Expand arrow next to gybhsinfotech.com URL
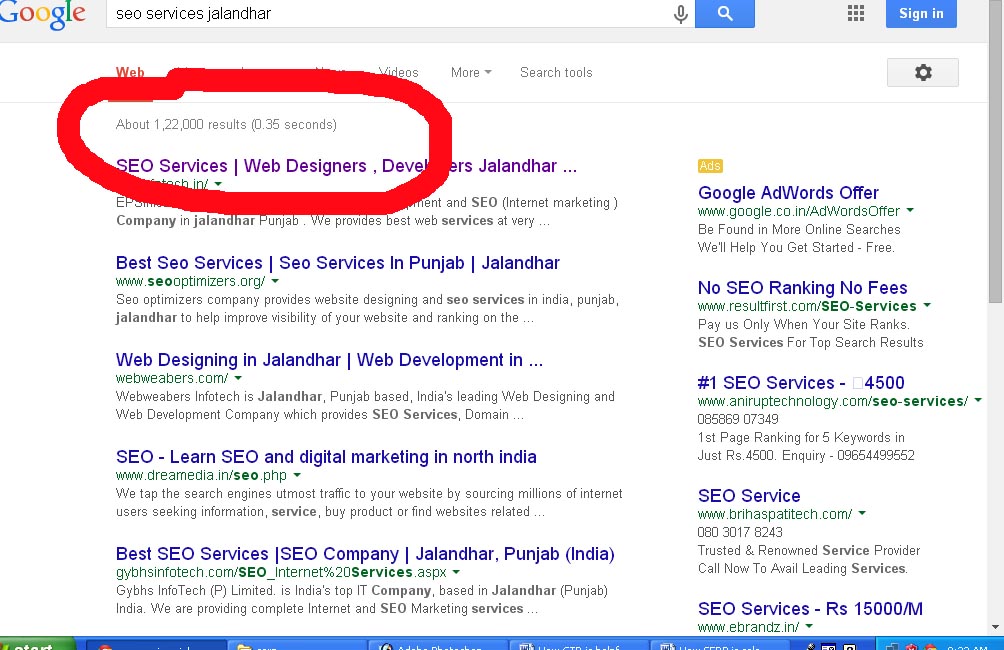The width and height of the screenshot is (1004, 650). 457,572
